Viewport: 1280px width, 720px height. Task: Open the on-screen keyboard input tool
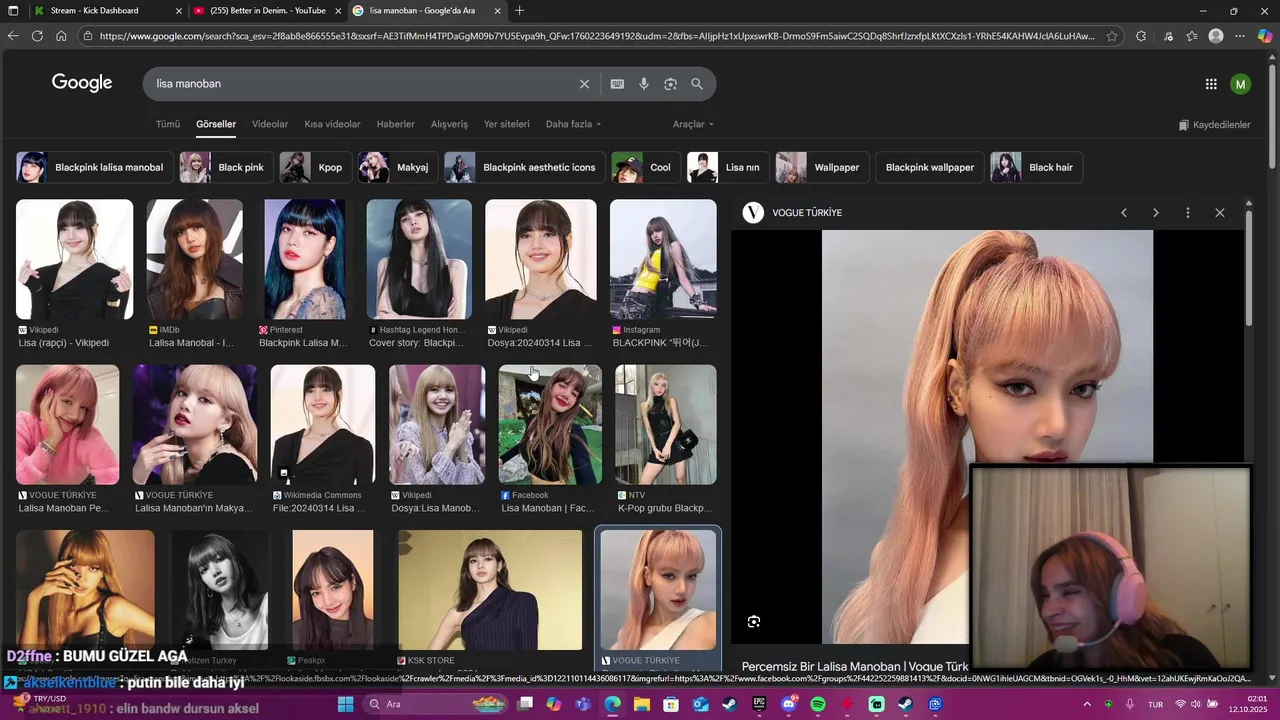pyautogui.click(x=617, y=84)
